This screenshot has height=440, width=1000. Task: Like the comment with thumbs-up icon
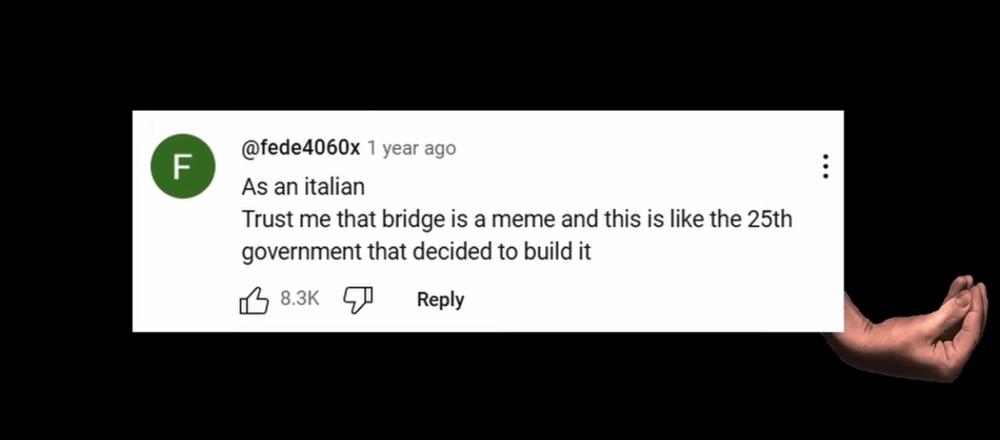tap(253, 300)
